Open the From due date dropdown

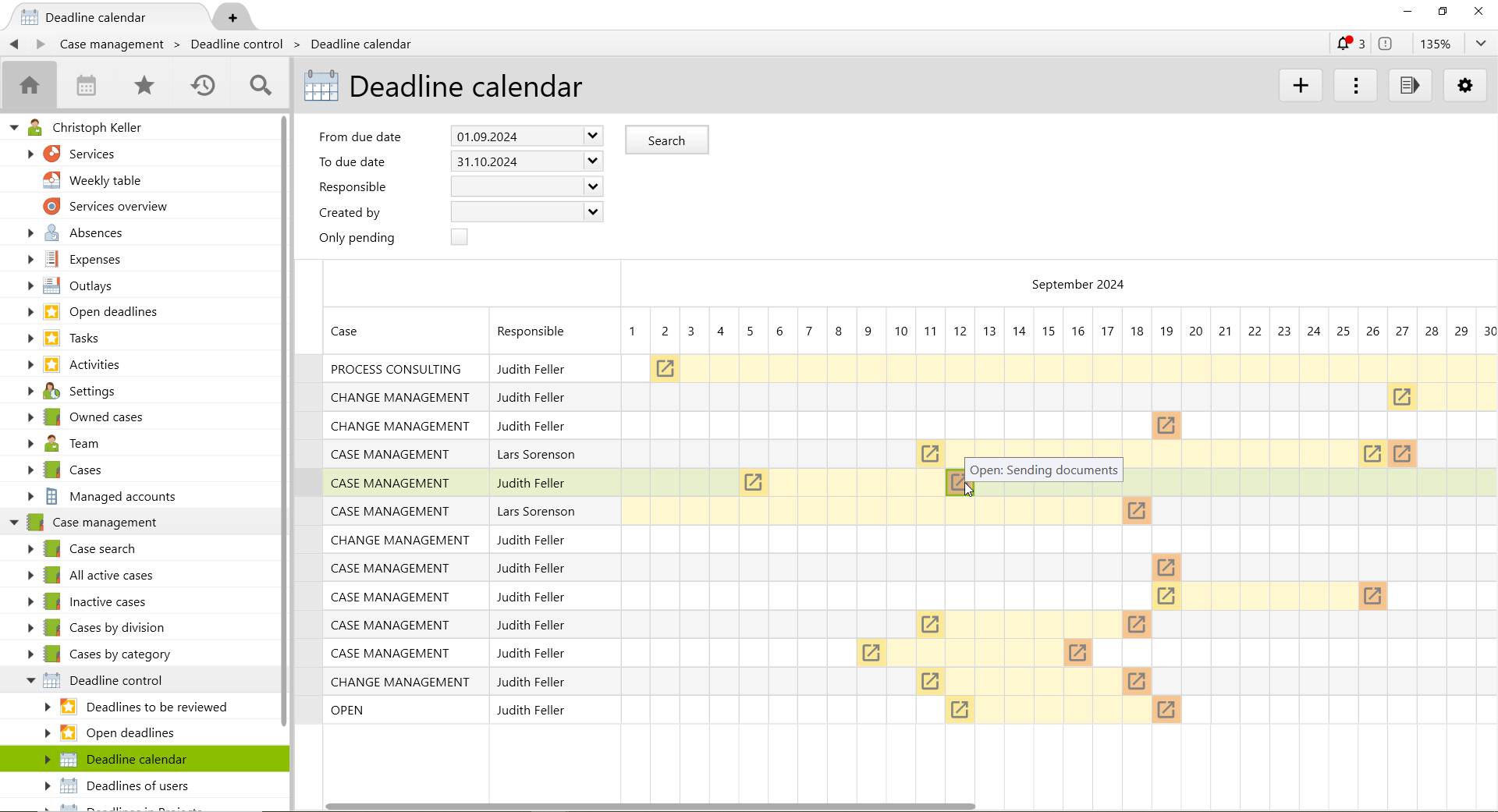coord(592,135)
